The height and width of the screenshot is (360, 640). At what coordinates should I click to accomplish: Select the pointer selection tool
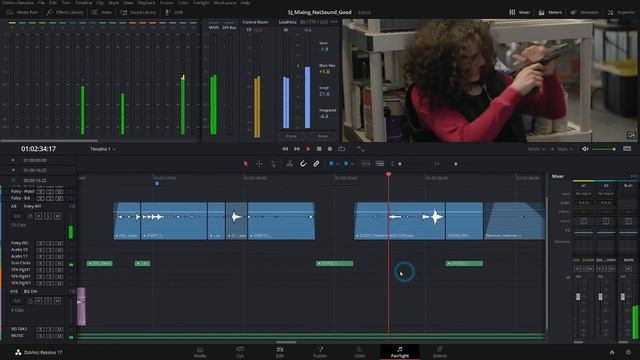[x=246, y=164]
